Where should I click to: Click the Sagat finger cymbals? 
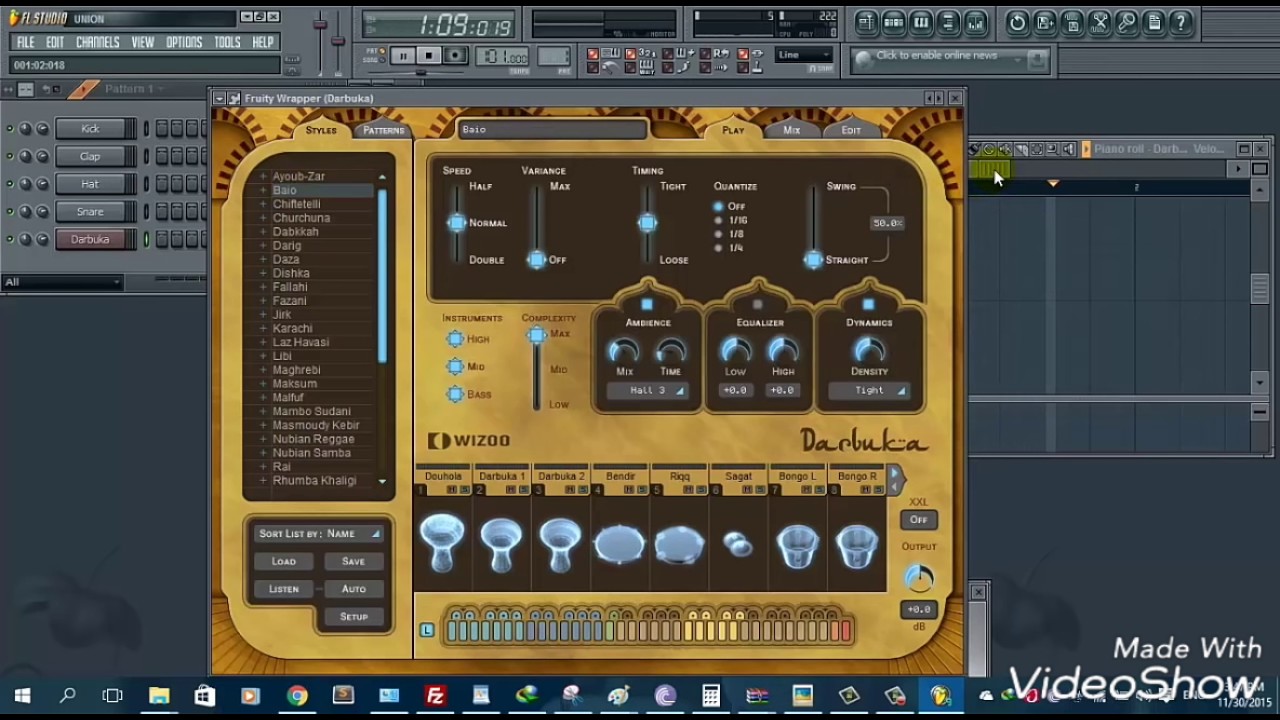[738, 545]
